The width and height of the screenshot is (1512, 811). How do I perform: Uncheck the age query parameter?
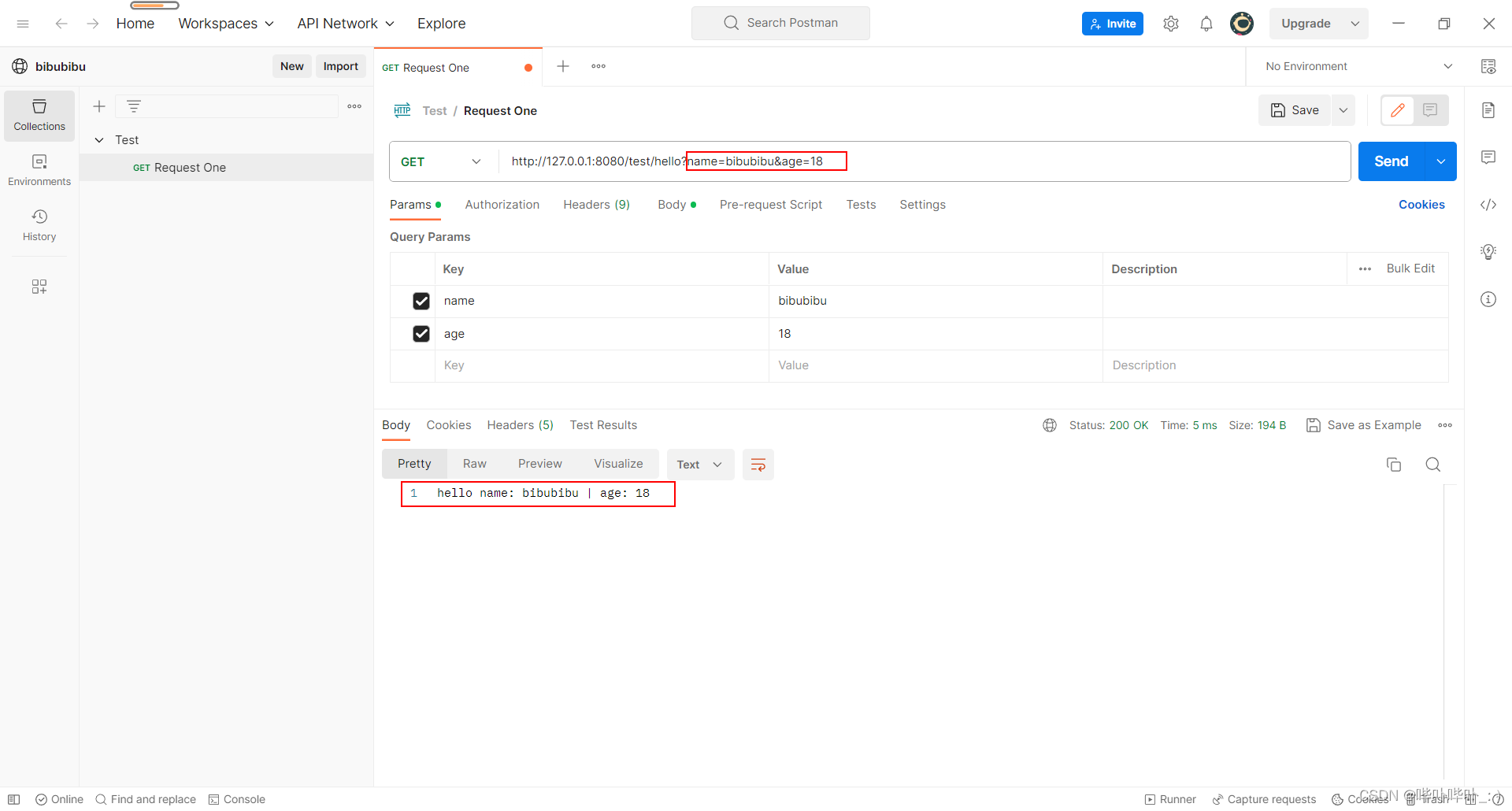coord(421,334)
